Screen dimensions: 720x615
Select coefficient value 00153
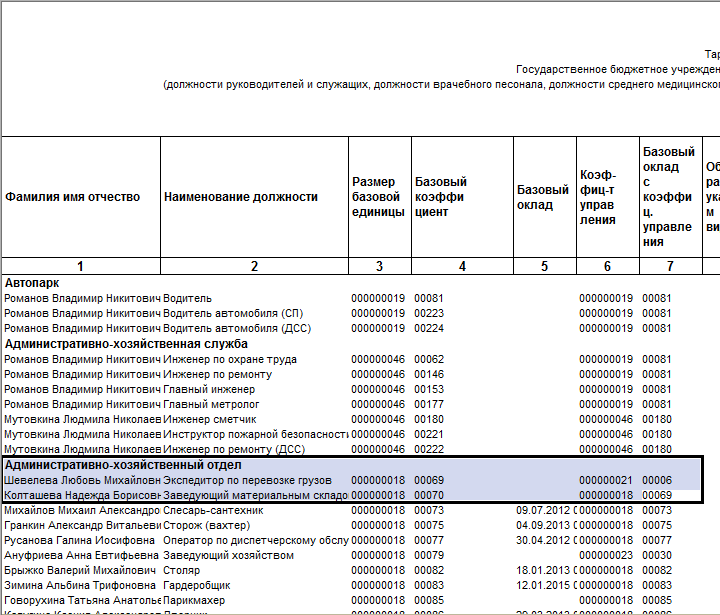(429, 389)
